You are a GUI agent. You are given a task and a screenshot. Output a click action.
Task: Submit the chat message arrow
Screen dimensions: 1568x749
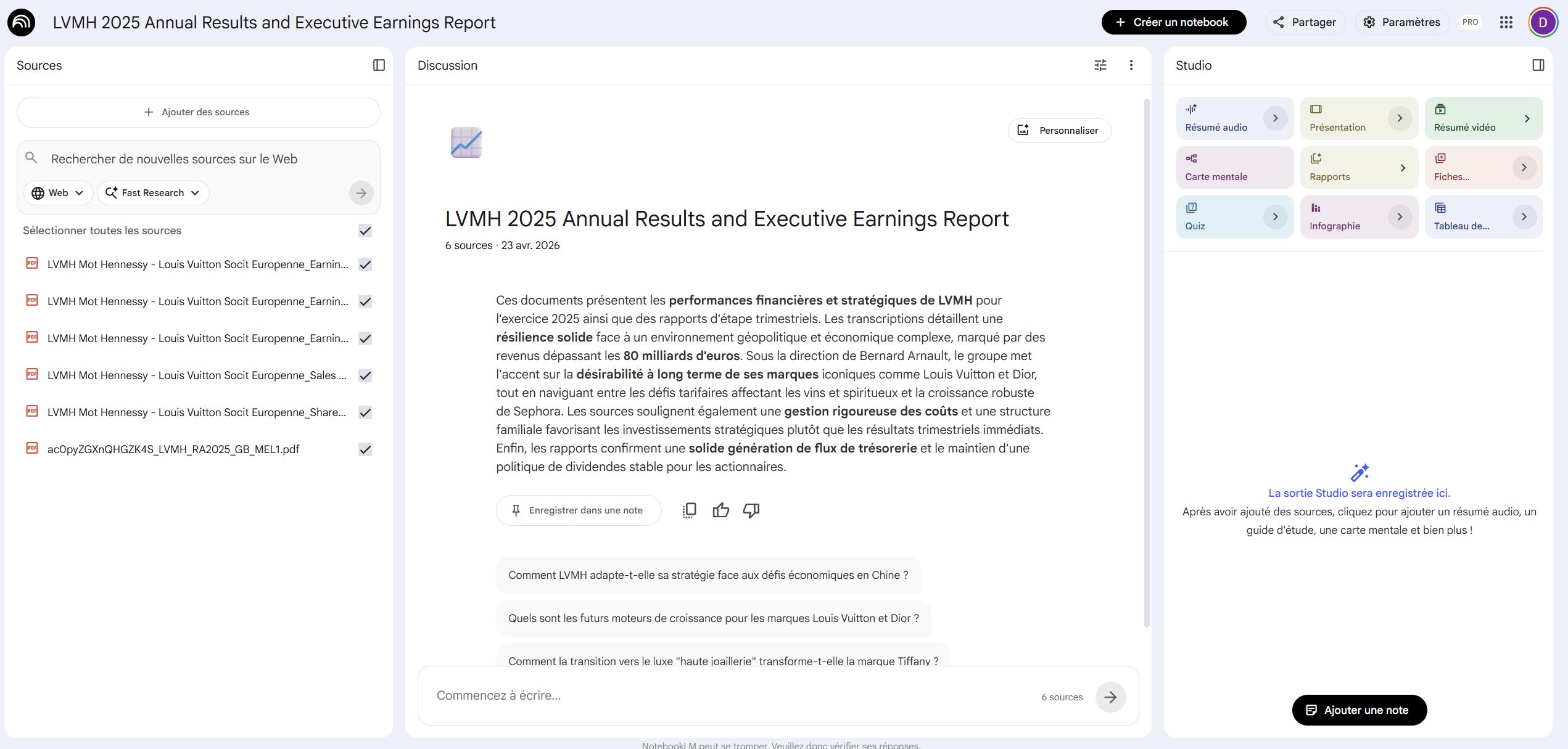(x=1110, y=697)
